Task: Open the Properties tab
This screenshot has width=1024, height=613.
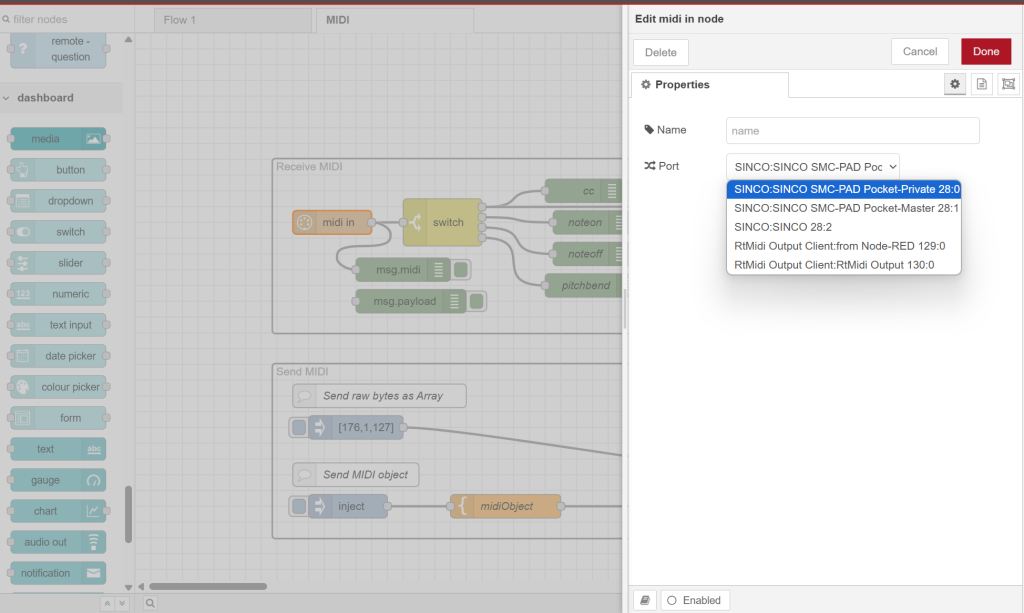Action: [710, 85]
